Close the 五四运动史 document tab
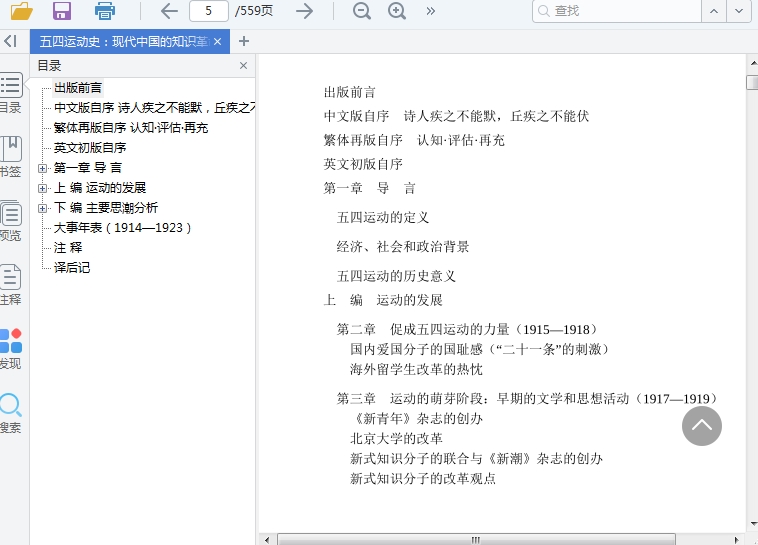The height and width of the screenshot is (545, 758). click(218, 42)
